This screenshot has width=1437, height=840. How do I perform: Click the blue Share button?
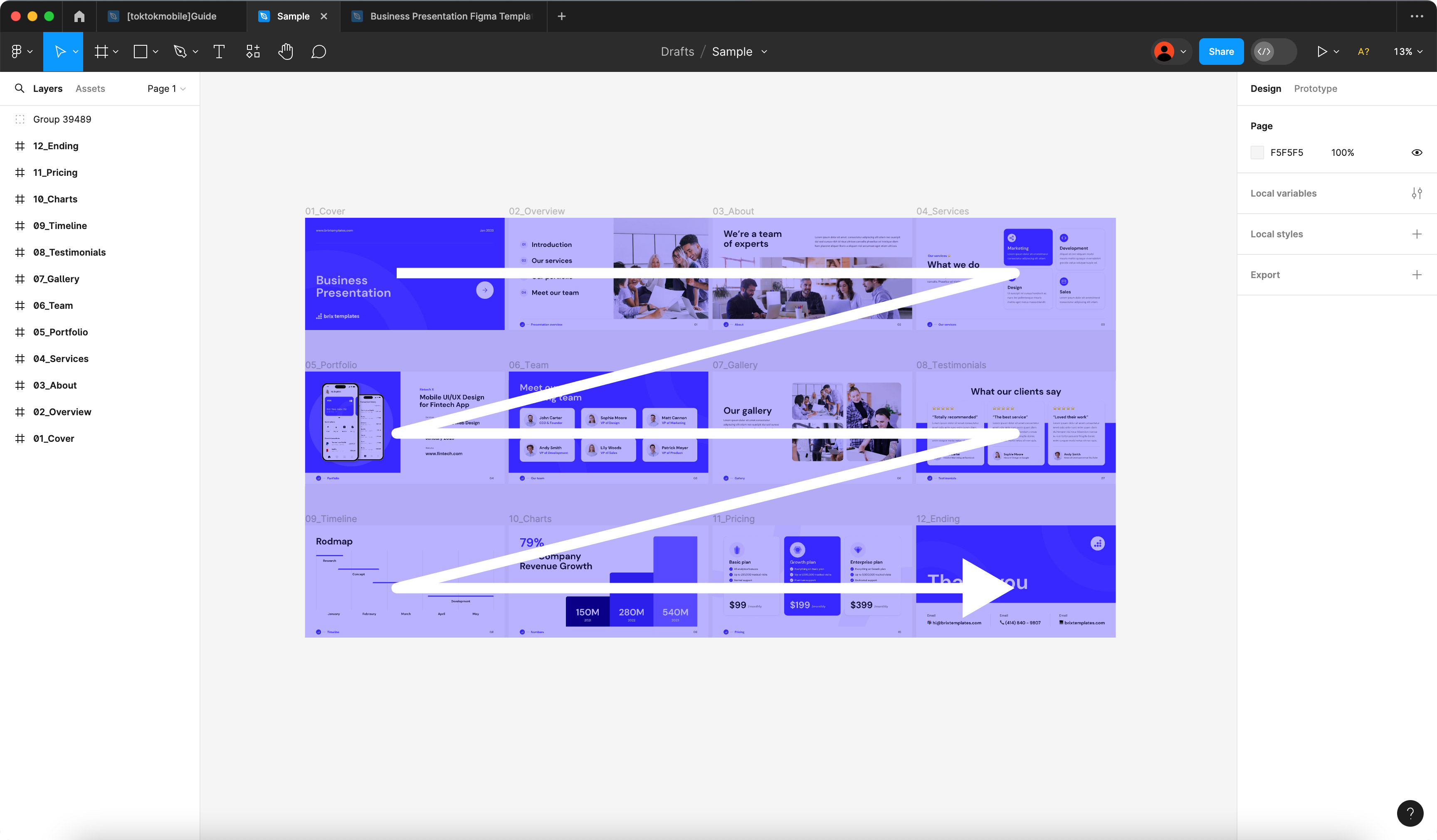point(1220,52)
